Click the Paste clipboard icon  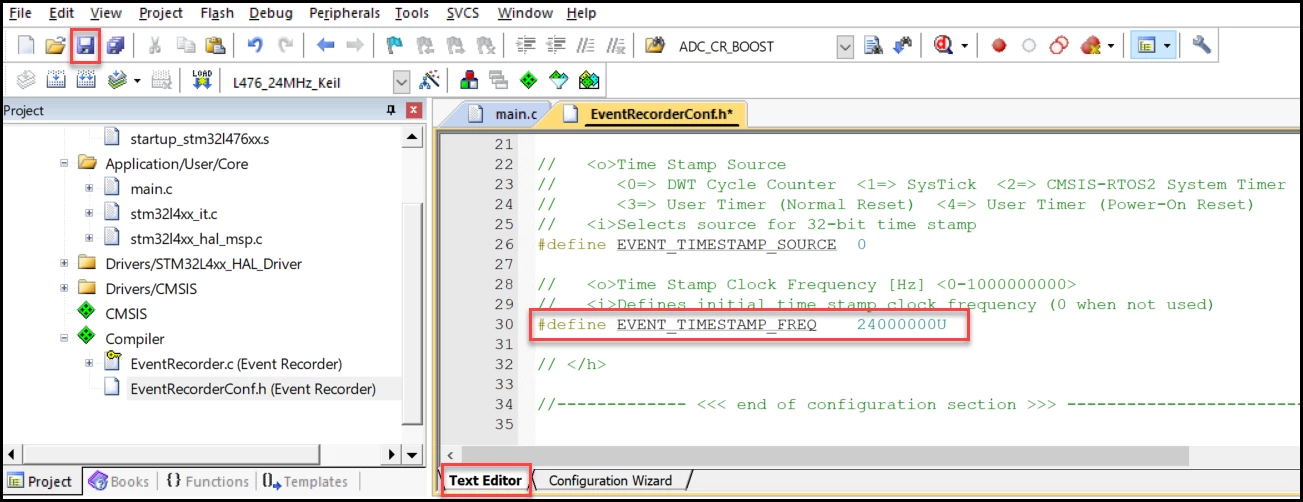point(215,46)
